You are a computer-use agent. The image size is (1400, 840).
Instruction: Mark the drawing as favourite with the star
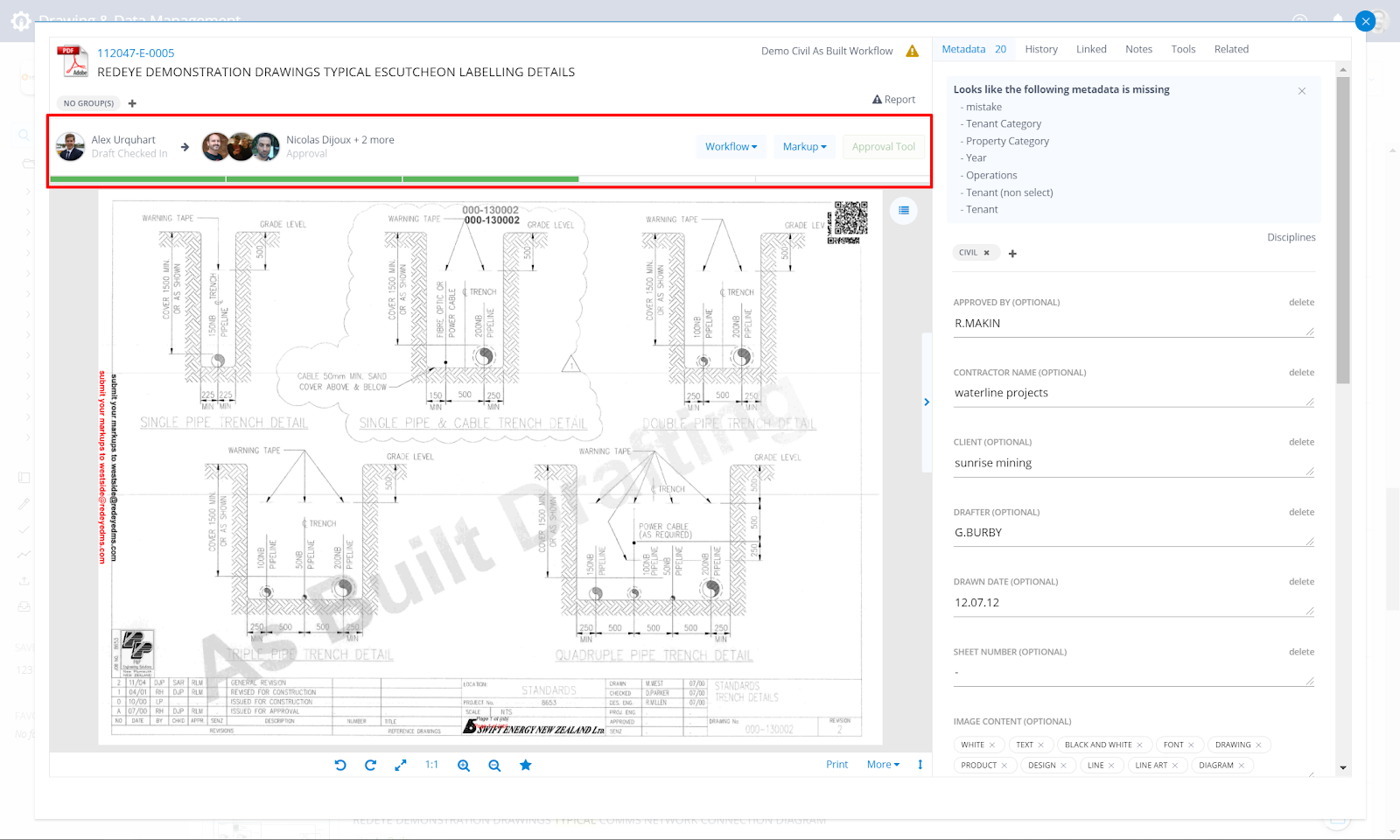click(x=526, y=765)
